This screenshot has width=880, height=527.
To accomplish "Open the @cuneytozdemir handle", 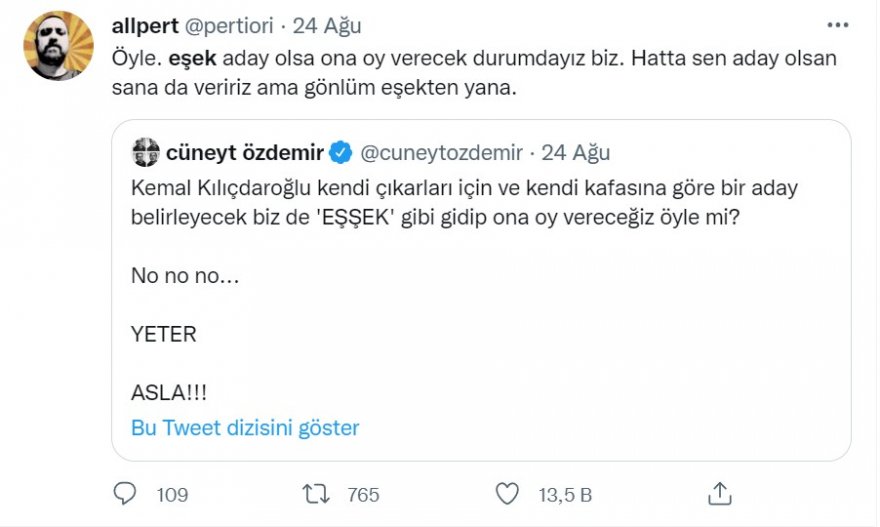I will point(441,153).
